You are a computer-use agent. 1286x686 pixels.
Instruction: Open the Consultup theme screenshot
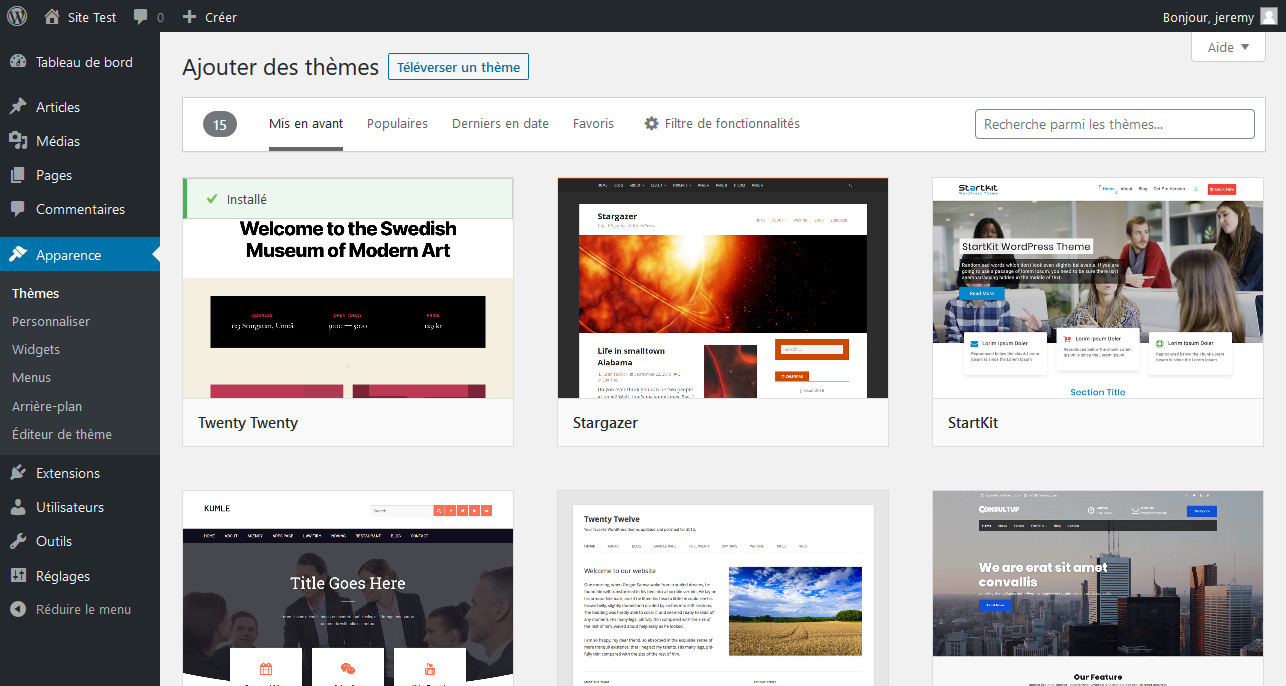(1098, 588)
